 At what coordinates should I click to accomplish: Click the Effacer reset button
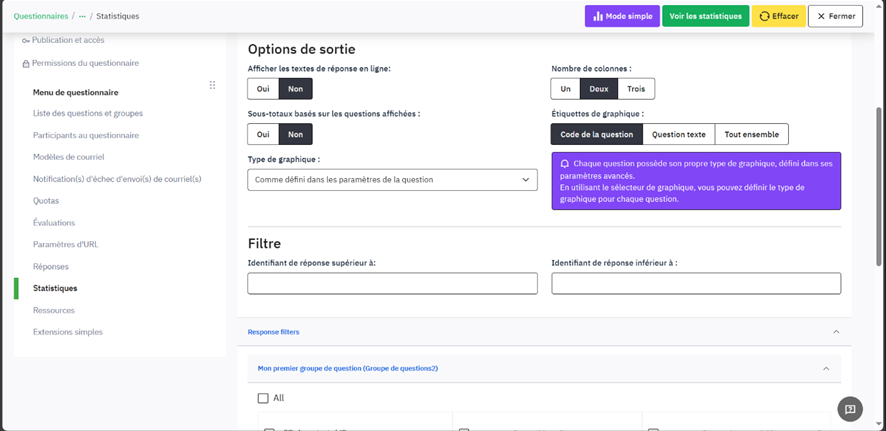[x=778, y=17]
